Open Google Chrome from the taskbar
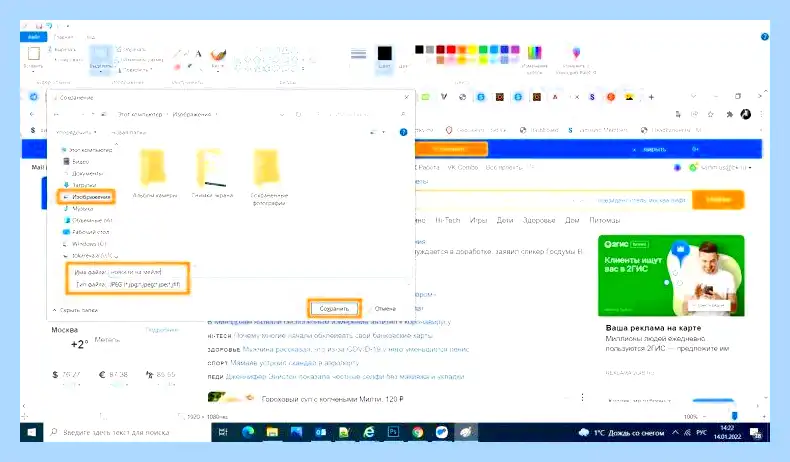 (417, 432)
